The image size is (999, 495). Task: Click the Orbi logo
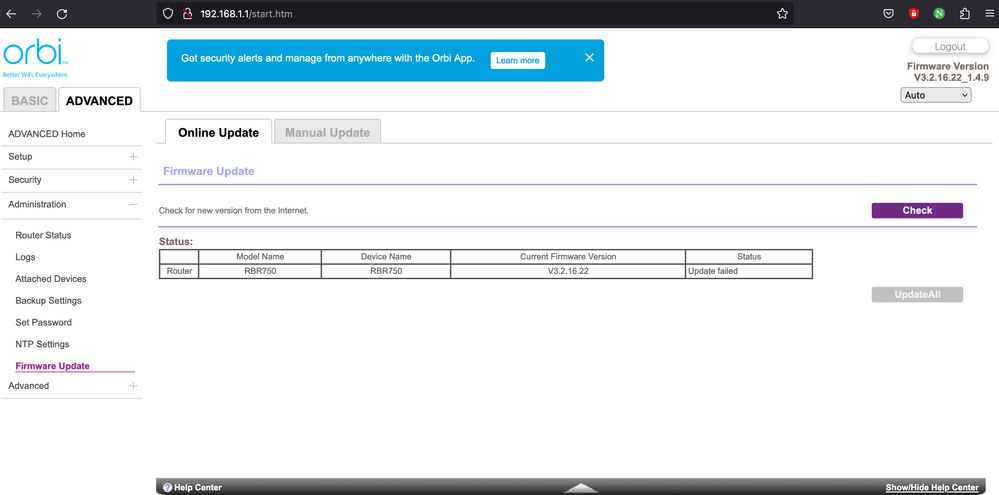click(36, 58)
